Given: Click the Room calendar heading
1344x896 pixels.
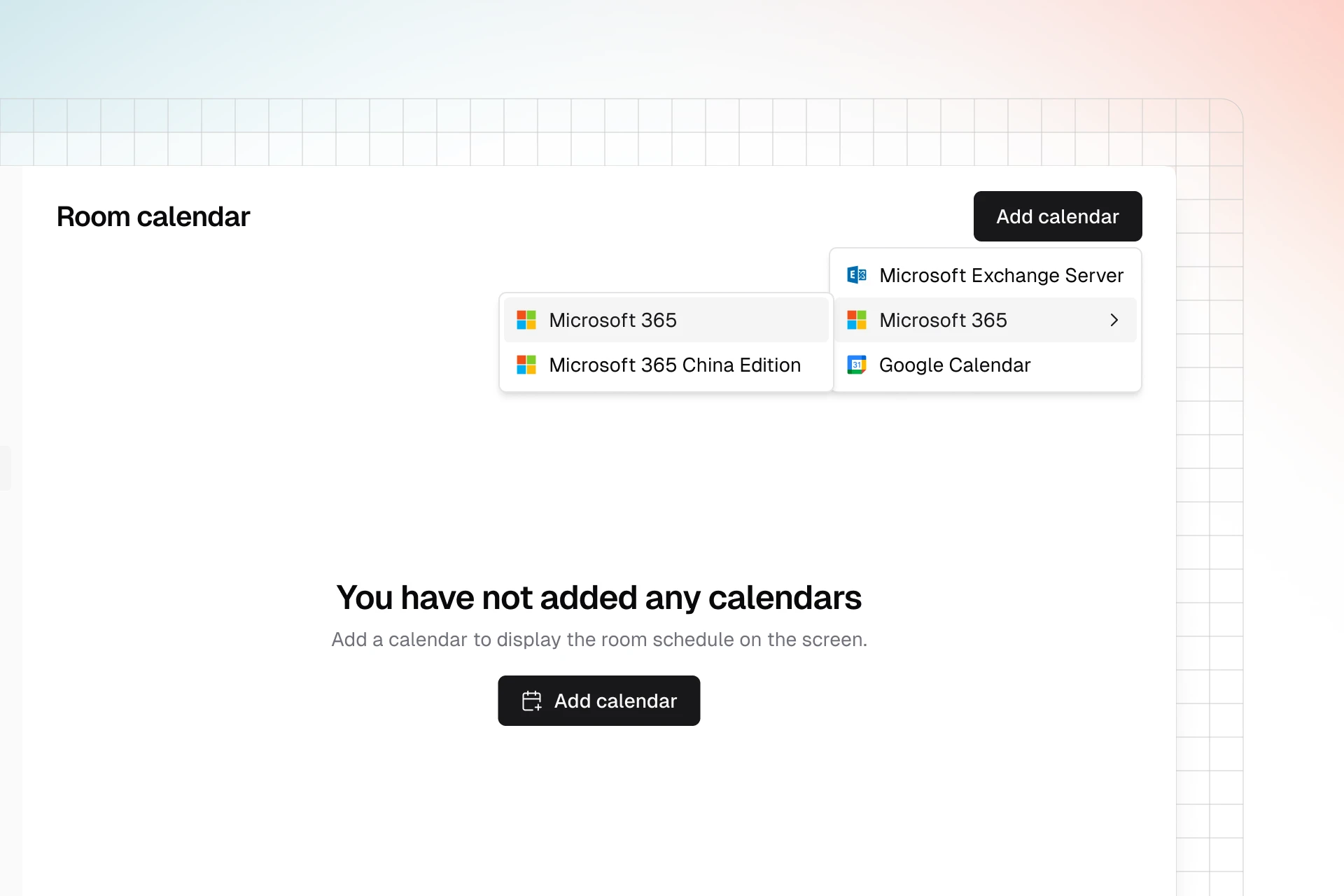Looking at the screenshot, I should click(x=153, y=216).
